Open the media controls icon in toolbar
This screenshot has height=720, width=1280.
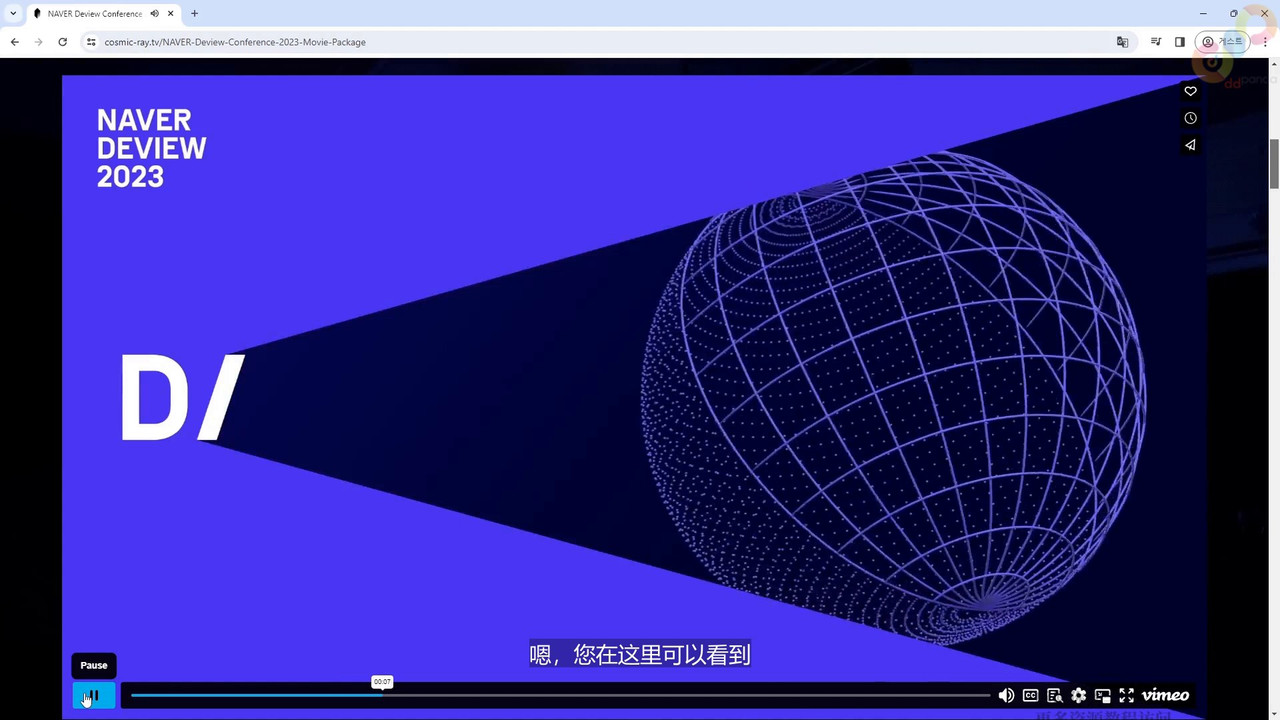pos(1156,42)
